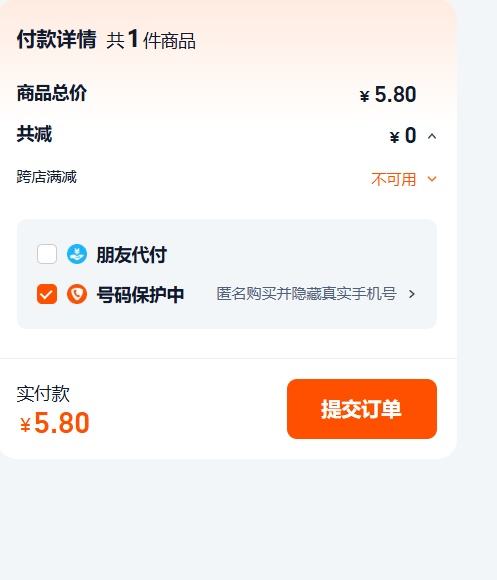The image size is (497, 580).
Task: Collapse the 共减 discount section chevron
Action: point(432,136)
